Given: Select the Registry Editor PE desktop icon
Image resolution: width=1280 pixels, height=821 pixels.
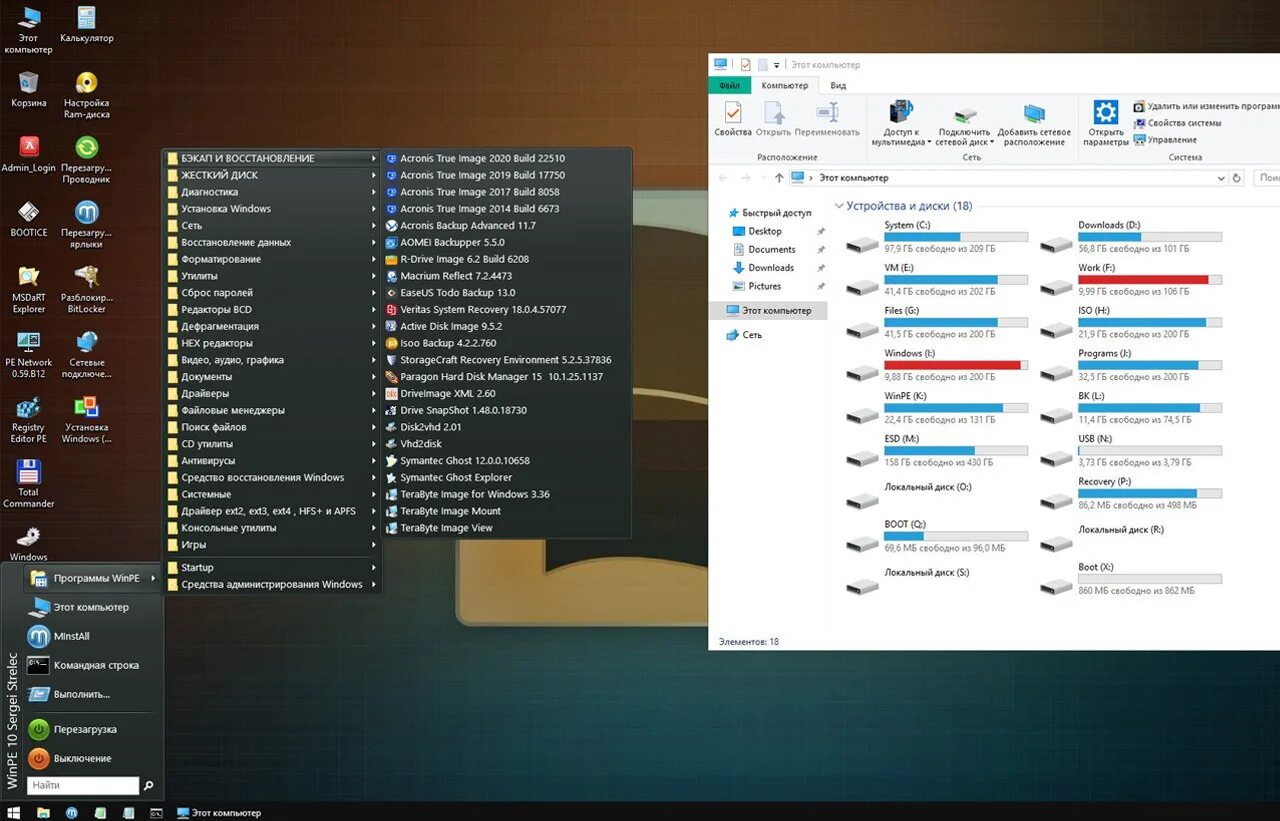Looking at the screenshot, I should point(29,418).
